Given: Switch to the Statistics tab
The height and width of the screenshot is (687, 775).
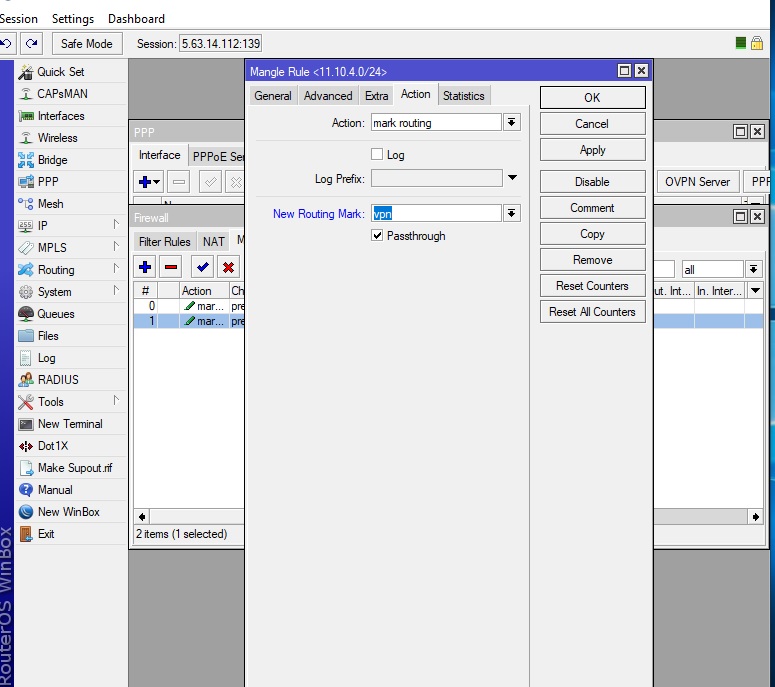Looking at the screenshot, I should [x=464, y=95].
